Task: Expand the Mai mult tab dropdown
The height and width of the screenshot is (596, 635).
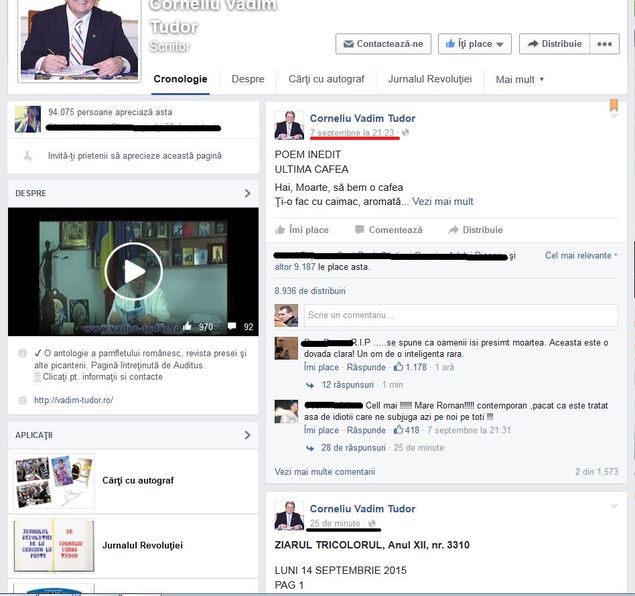Action: [x=520, y=79]
